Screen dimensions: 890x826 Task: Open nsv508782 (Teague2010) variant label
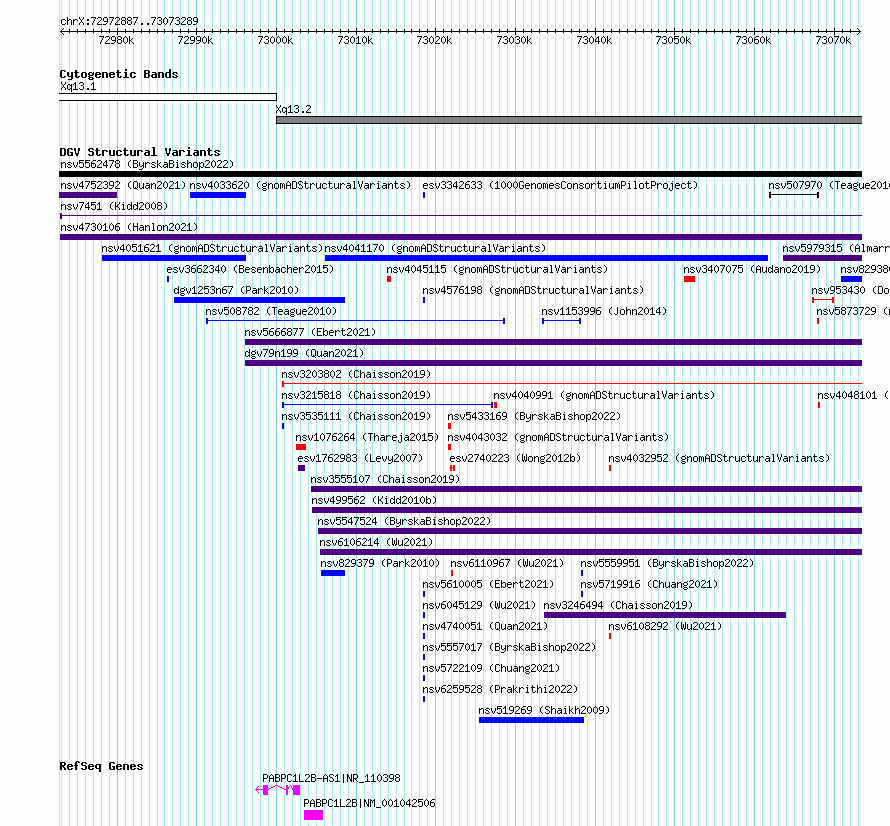(x=271, y=312)
